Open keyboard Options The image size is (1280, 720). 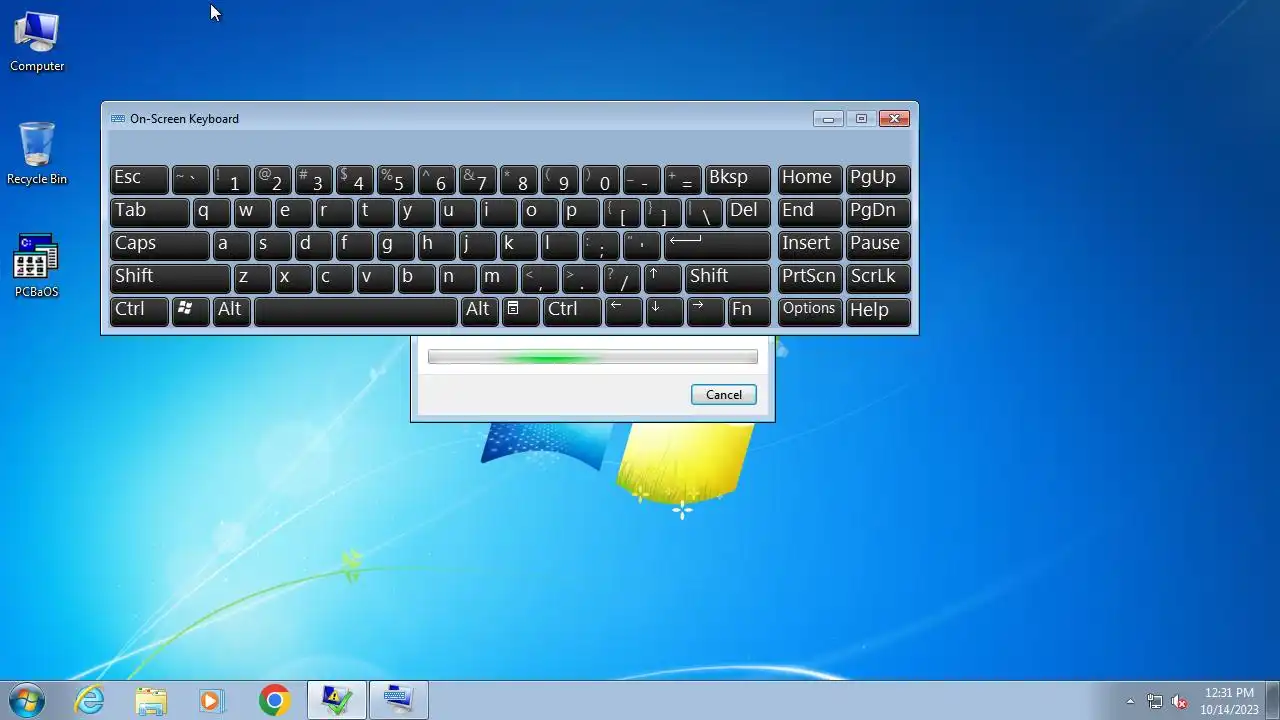(x=809, y=310)
